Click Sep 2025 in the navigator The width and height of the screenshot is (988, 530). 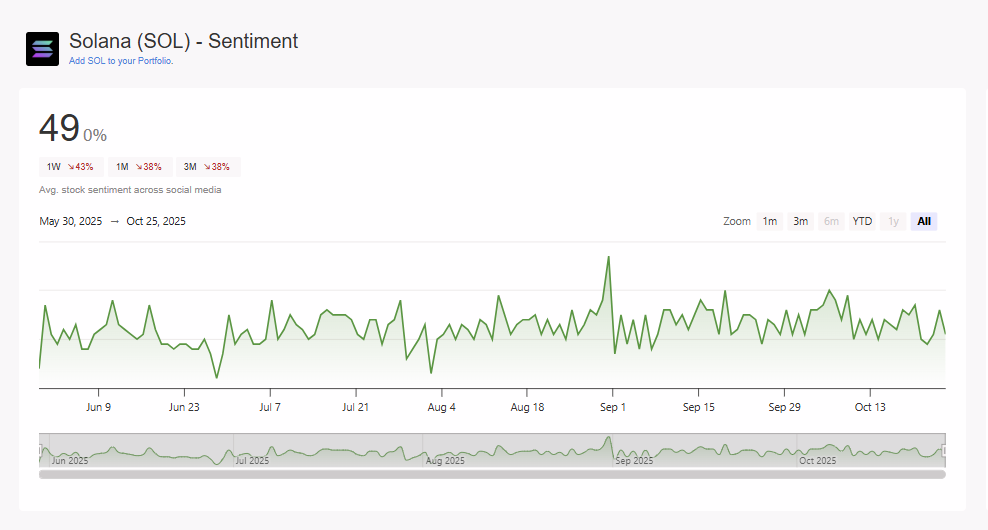[634, 461]
